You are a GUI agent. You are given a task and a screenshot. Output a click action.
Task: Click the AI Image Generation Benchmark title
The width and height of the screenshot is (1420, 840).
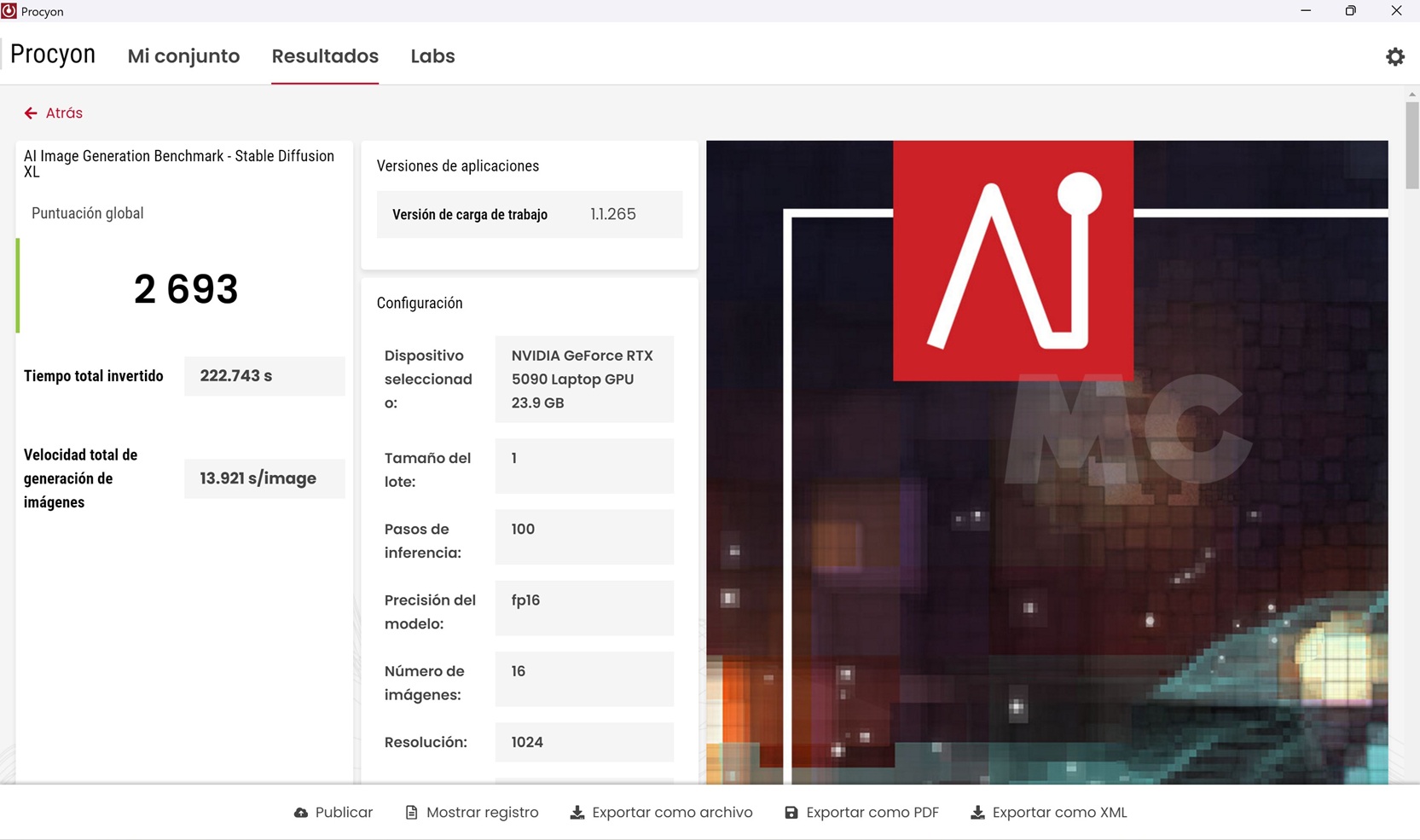tap(179, 164)
